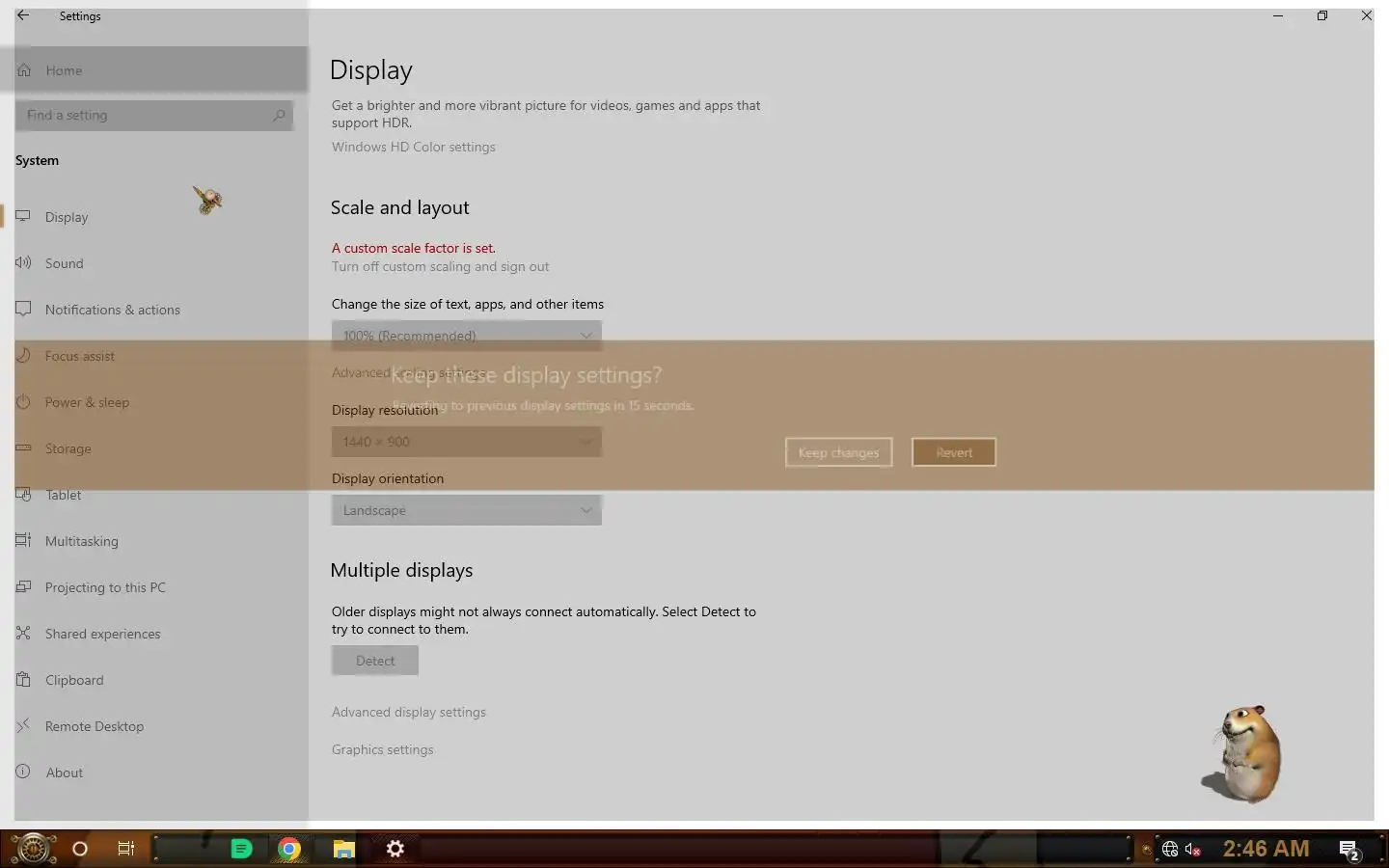This screenshot has height=868, width=1389.
Task: Open Windows HD Color settings link
Action: 413,147
